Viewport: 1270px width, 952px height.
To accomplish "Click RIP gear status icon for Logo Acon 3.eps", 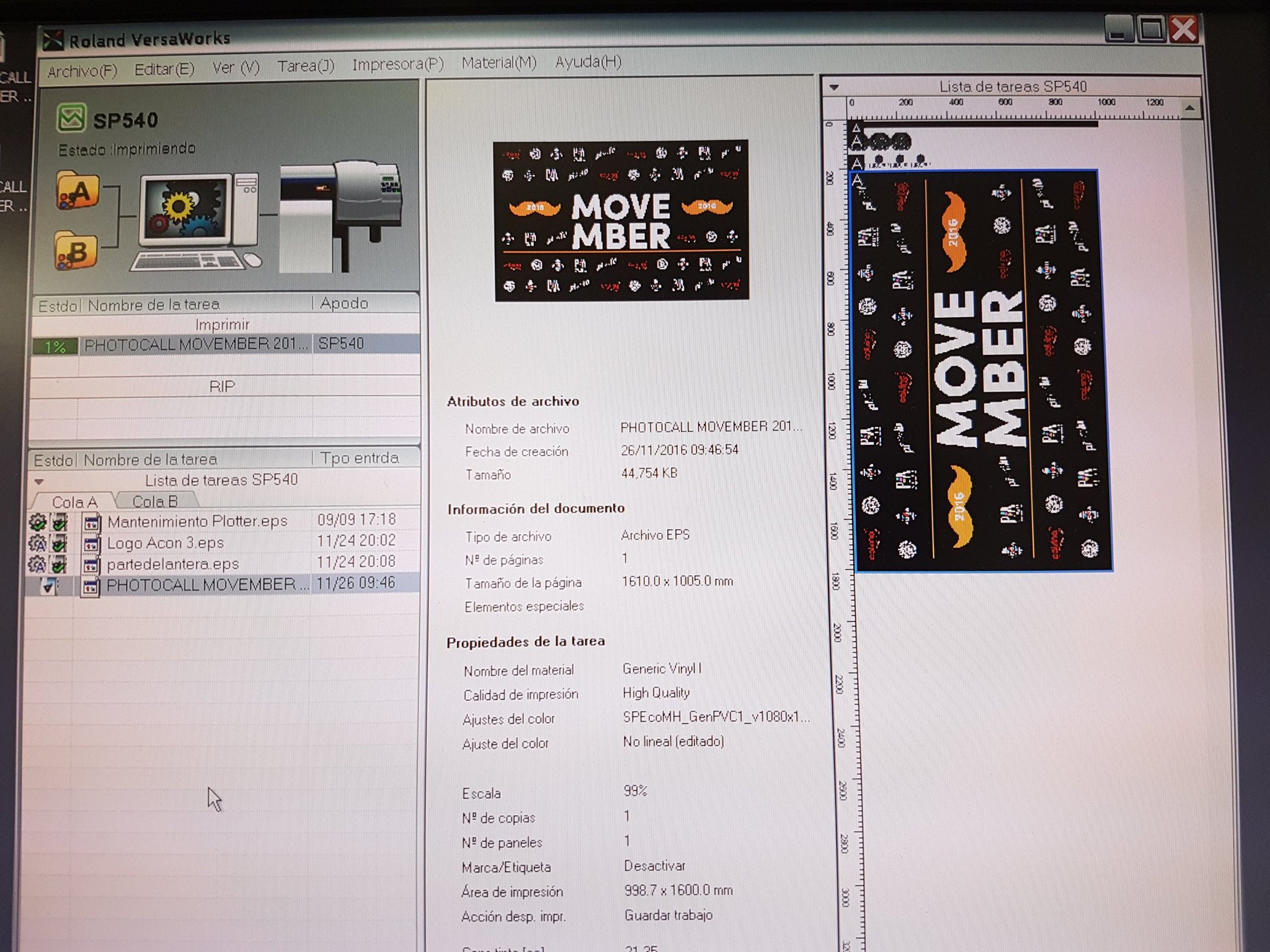I will [38, 544].
